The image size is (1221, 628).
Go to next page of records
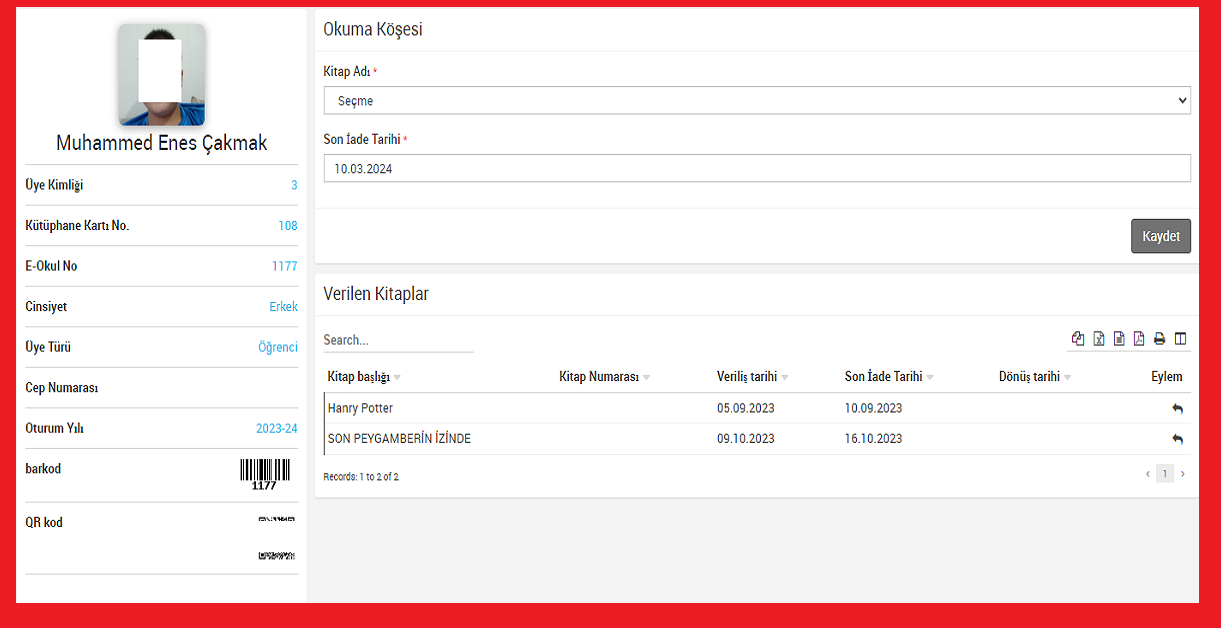1183,474
